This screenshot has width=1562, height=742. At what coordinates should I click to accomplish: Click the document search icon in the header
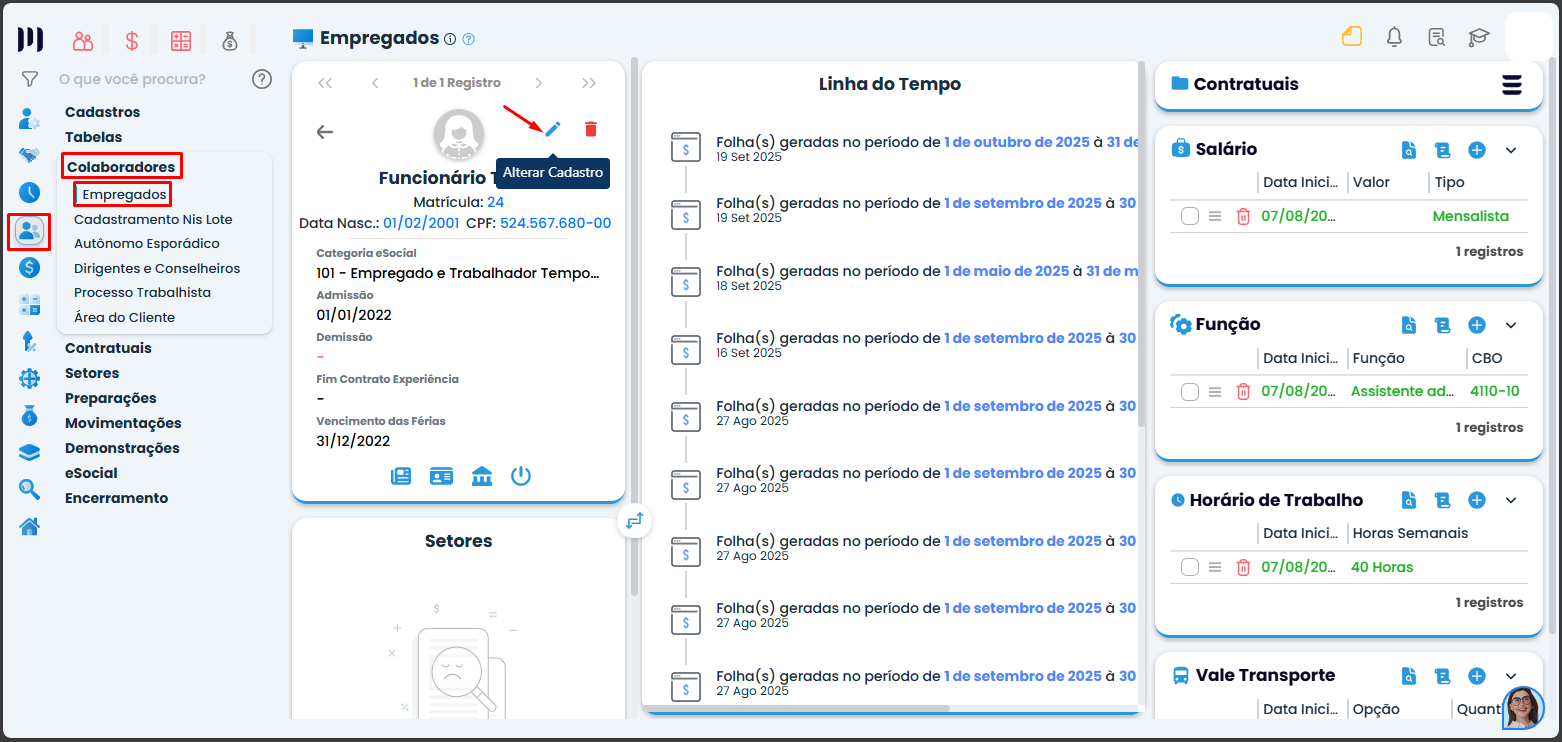pyautogui.click(x=1436, y=38)
